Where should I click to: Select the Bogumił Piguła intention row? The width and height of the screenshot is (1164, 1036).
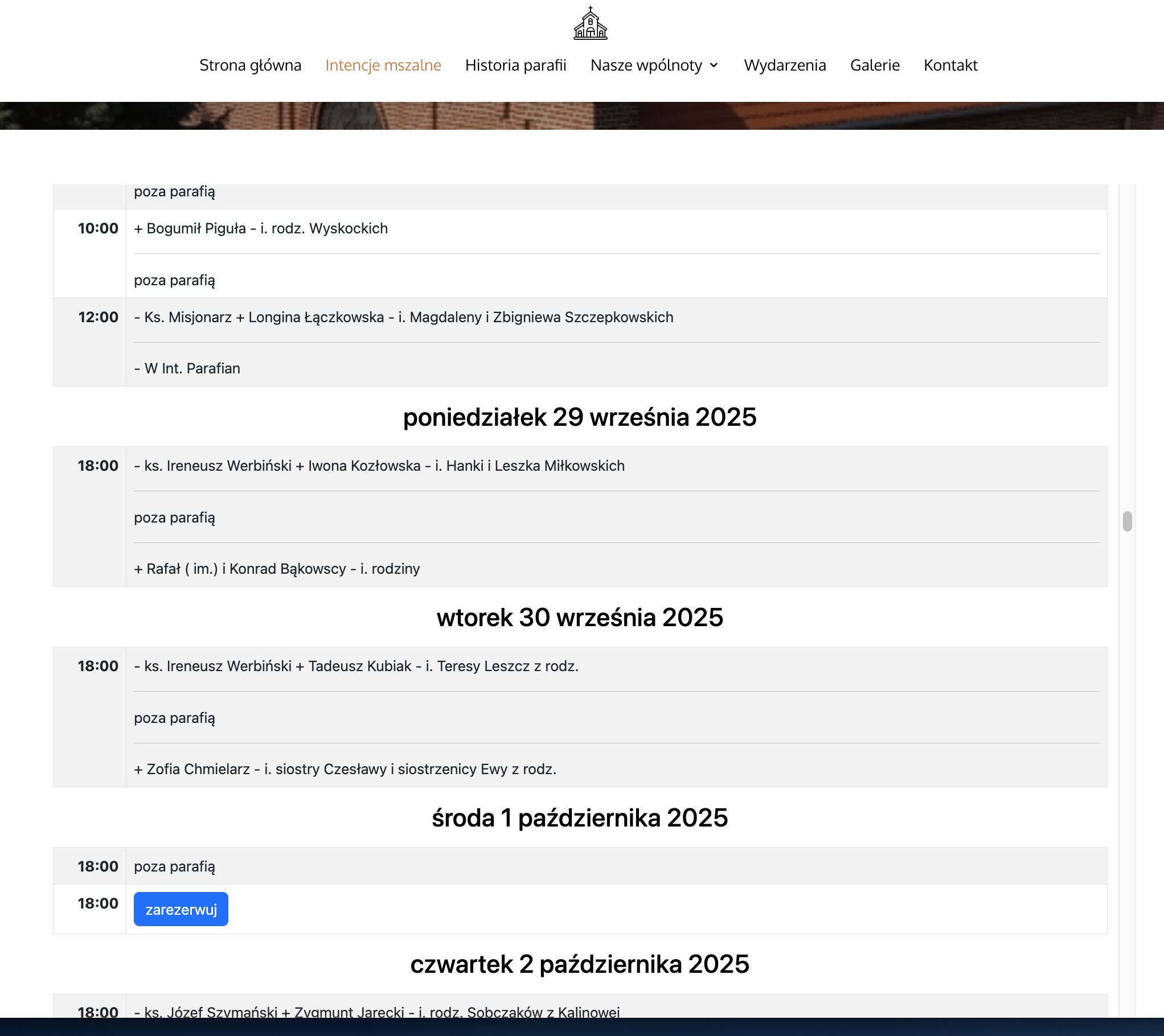tap(261, 229)
